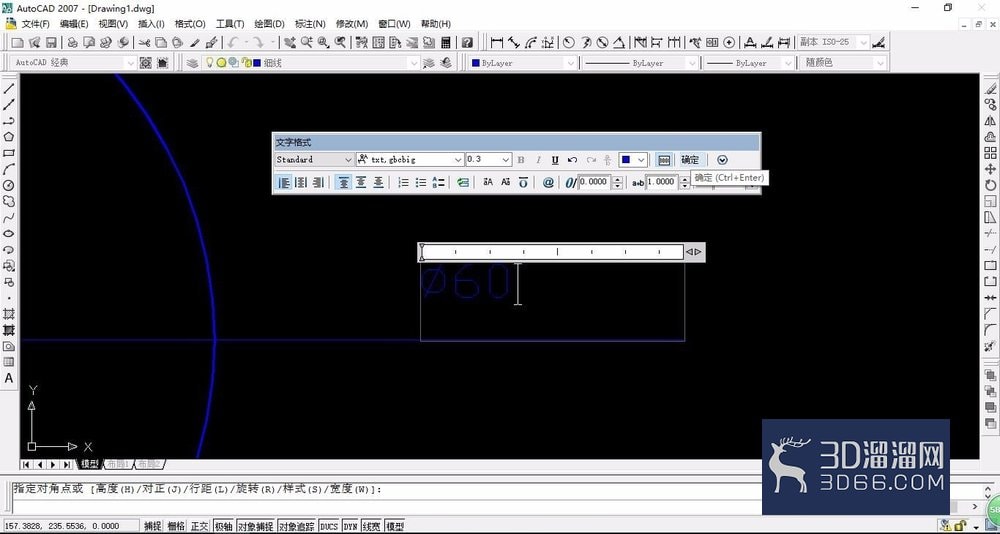Toggle DYN dynamic input in status bar
This screenshot has height=534, width=1000.
(350, 526)
